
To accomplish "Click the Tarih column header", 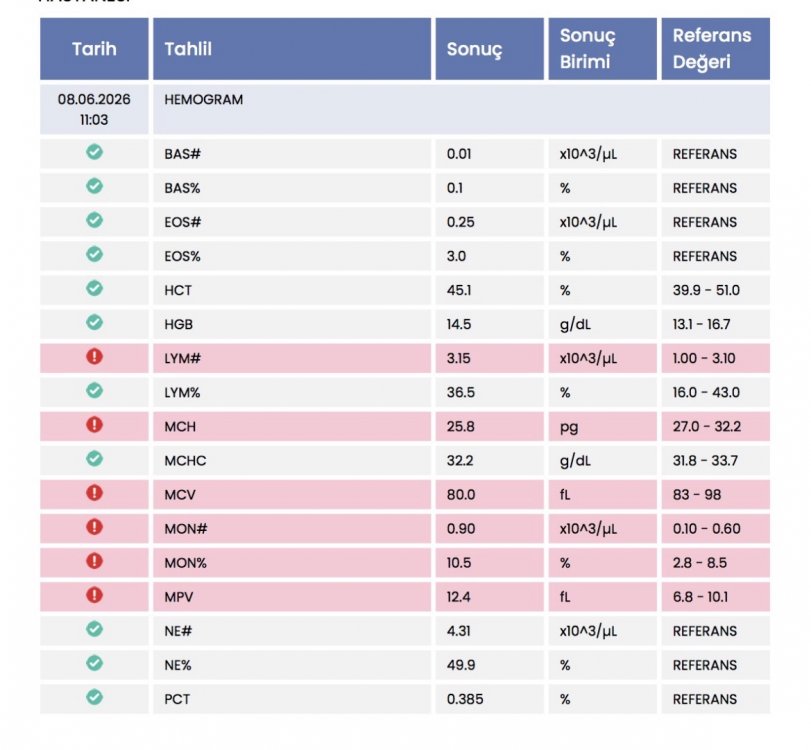I will [94, 49].
